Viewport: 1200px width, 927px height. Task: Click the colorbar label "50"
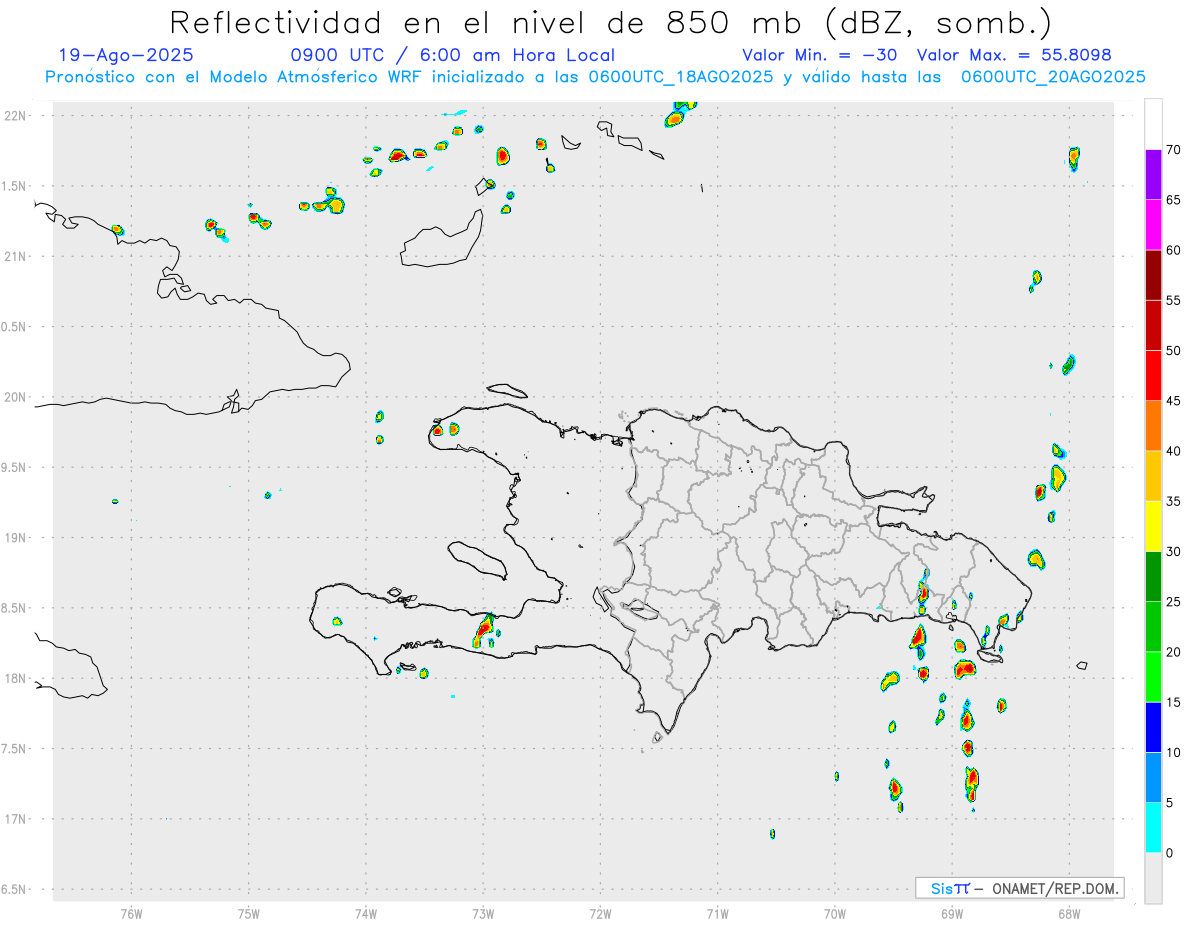tap(1174, 351)
